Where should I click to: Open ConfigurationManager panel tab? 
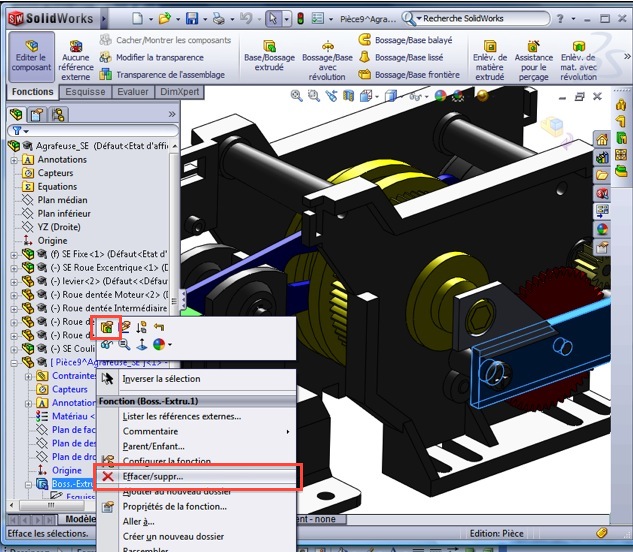[58, 115]
